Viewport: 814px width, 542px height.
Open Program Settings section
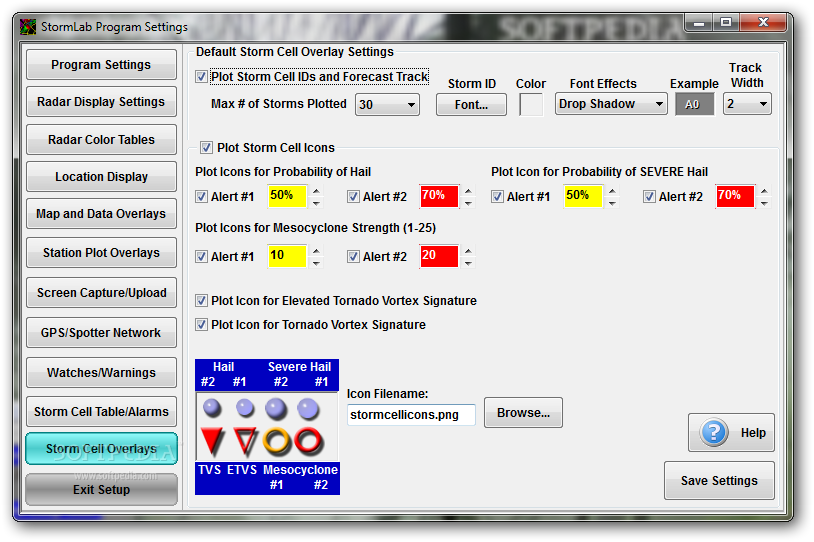tap(101, 65)
